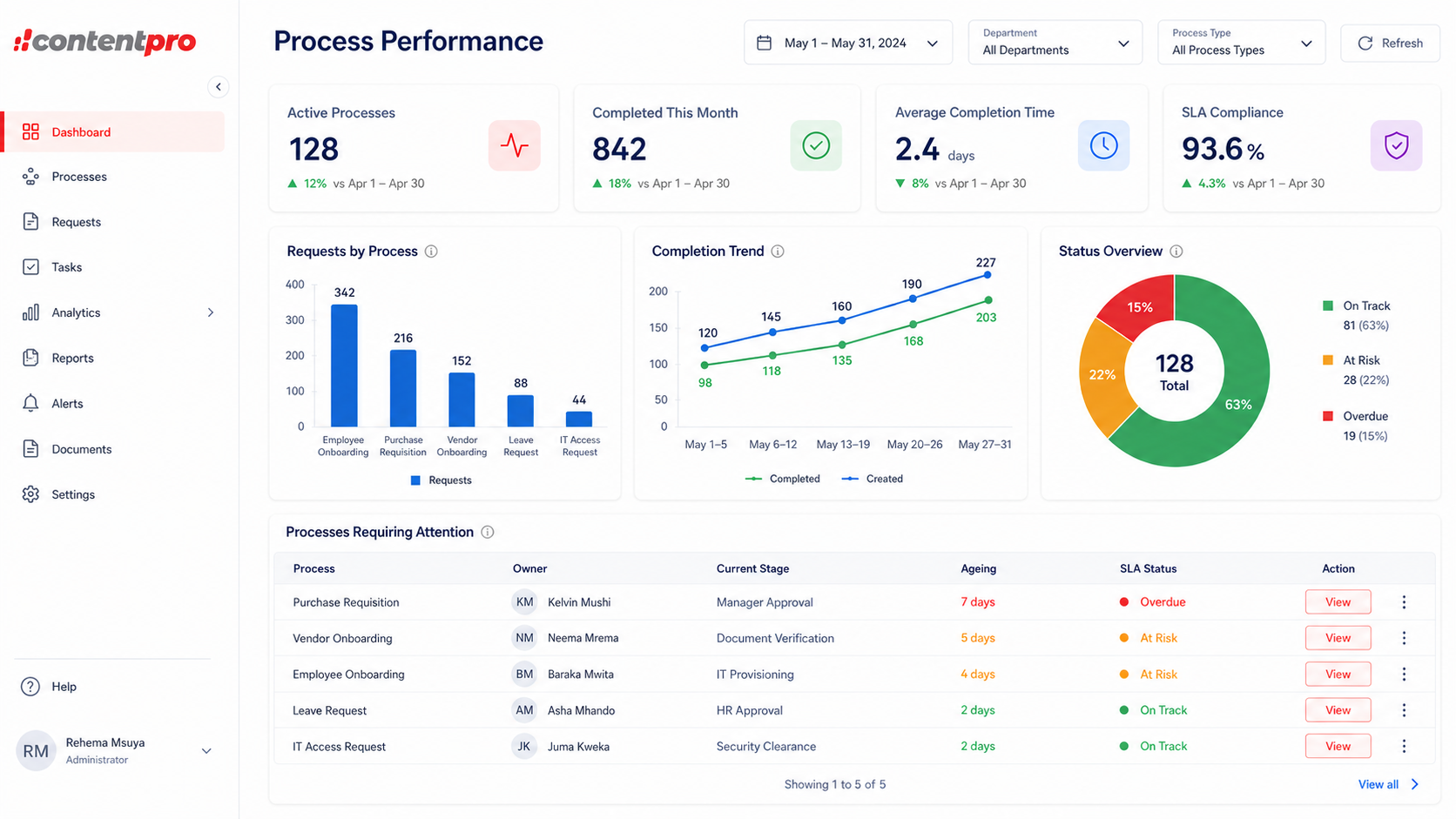Open the Dashboard menu item
This screenshot has width=1456, height=819.
click(114, 131)
